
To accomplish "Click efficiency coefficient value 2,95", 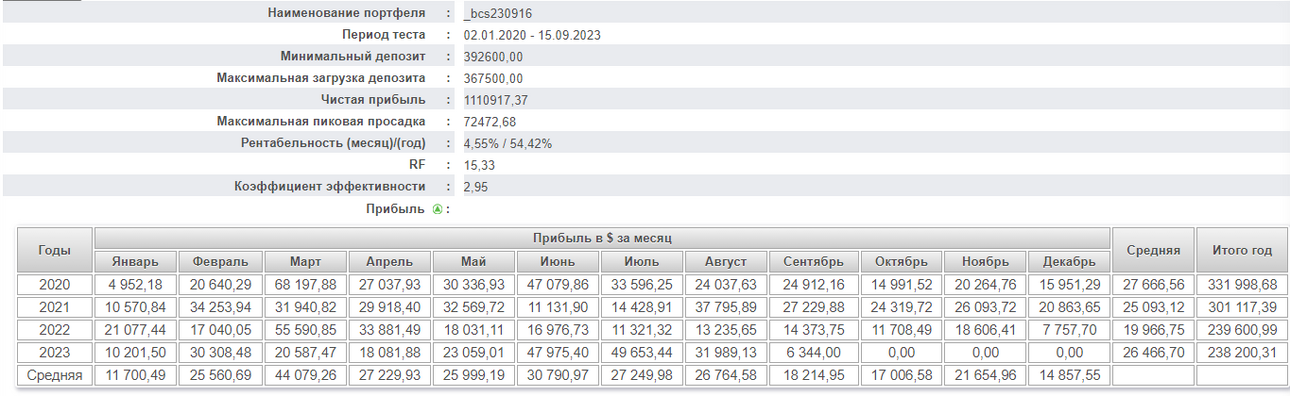I will (x=476, y=187).
